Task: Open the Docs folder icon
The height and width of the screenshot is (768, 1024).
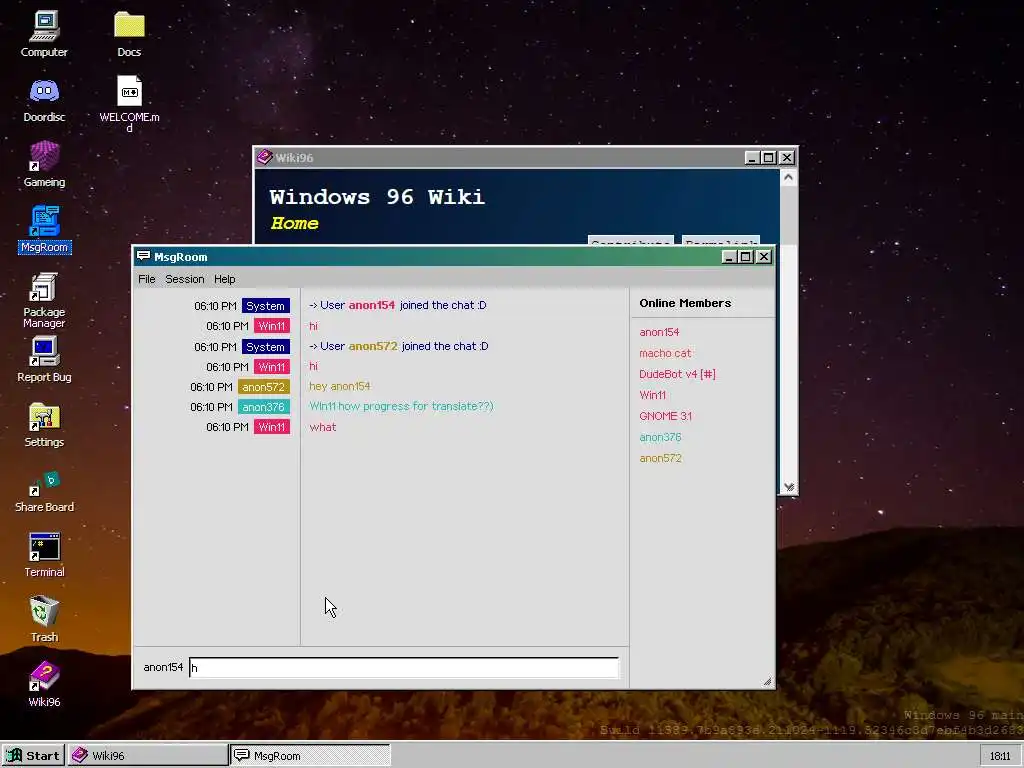Action: (x=129, y=35)
